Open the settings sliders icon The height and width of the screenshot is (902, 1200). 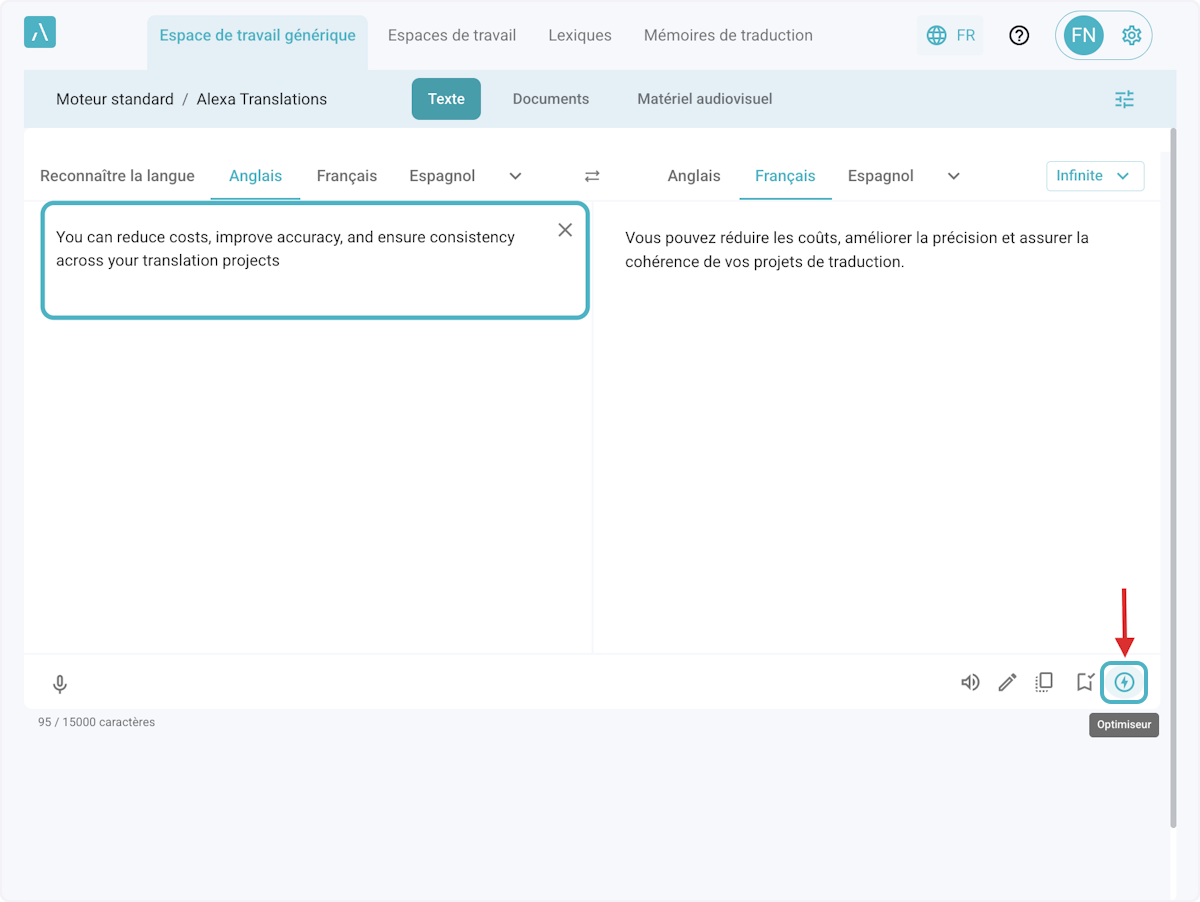pyautogui.click(x=1125, y=99)
